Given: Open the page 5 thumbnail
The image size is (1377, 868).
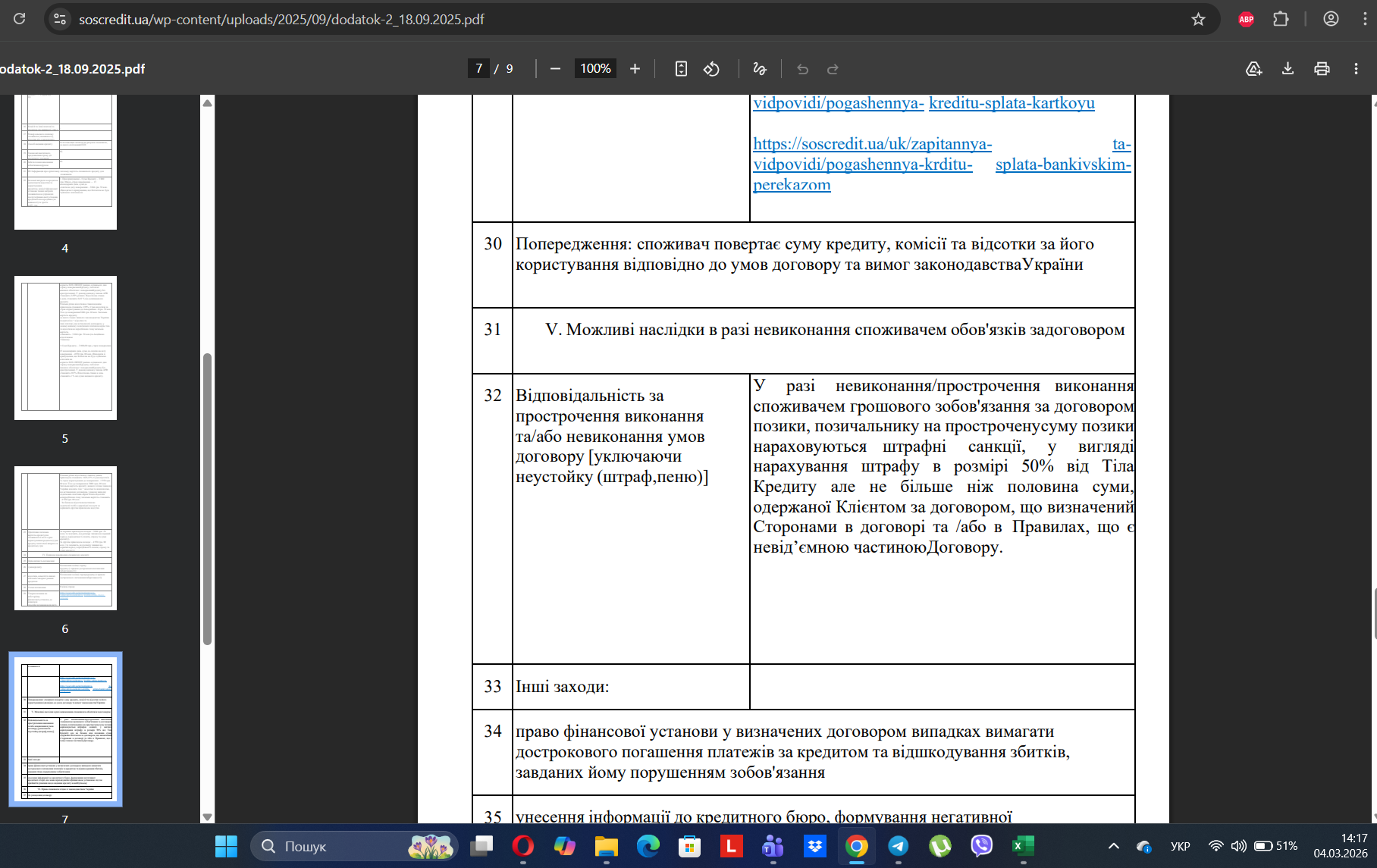Looking at the screenshot, I should [65, 348].
